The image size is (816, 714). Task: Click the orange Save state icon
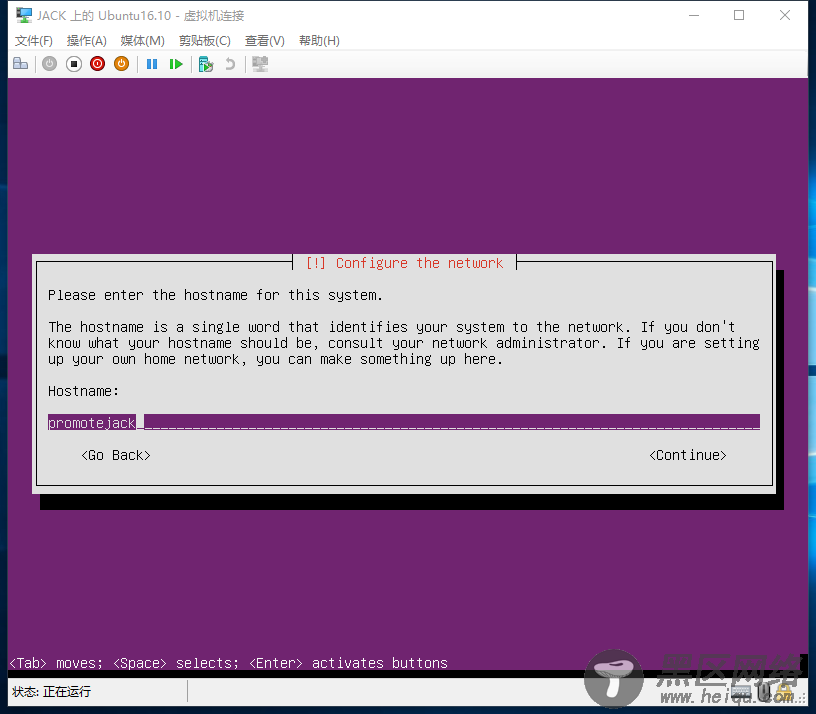tap(121, 64)
